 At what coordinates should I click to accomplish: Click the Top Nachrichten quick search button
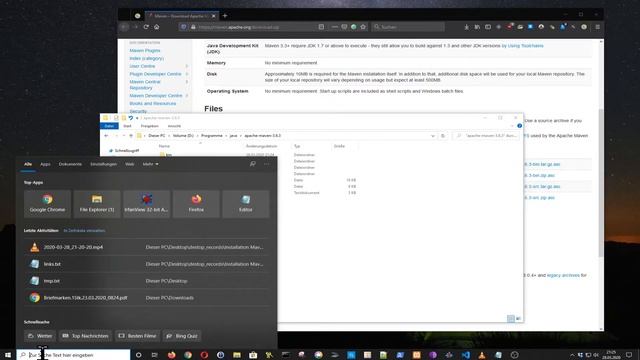pos(86,336)
